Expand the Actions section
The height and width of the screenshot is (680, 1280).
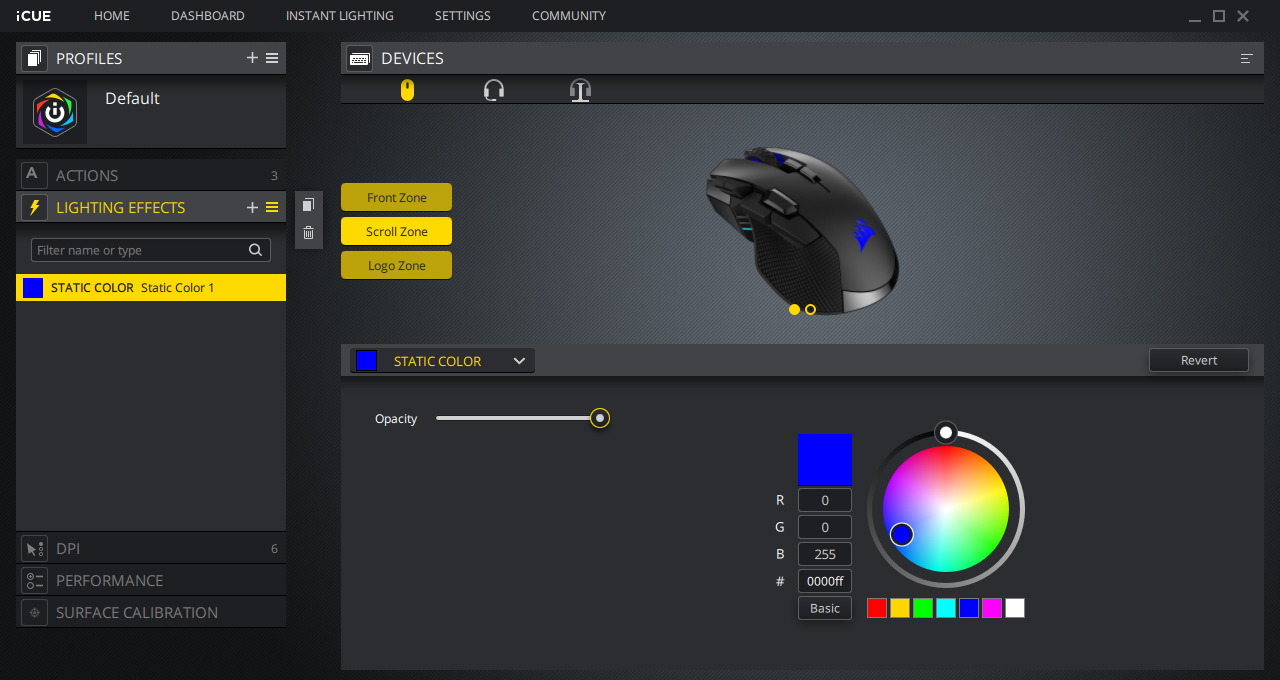[151, 175]
